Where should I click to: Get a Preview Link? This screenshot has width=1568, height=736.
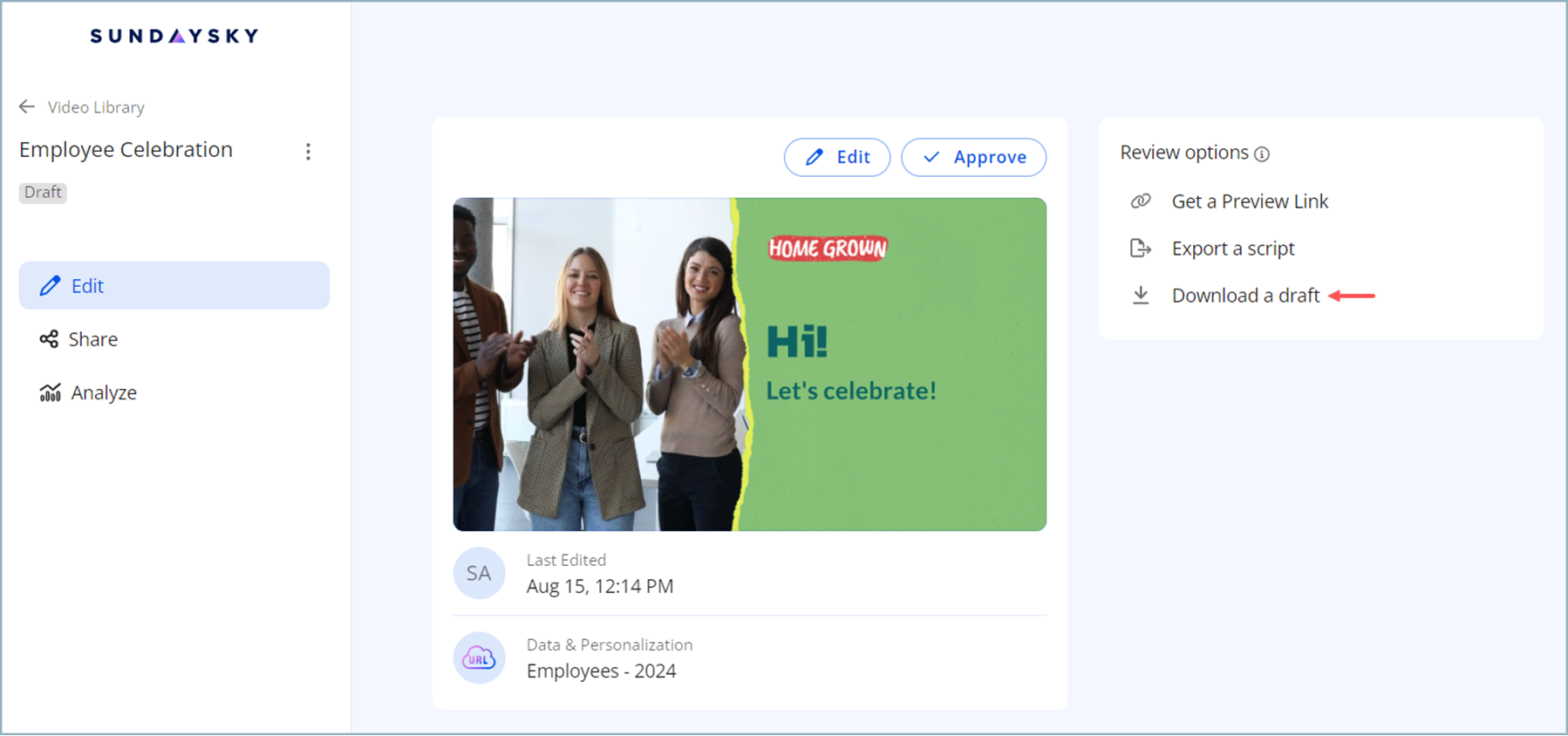coord(1250,201)
